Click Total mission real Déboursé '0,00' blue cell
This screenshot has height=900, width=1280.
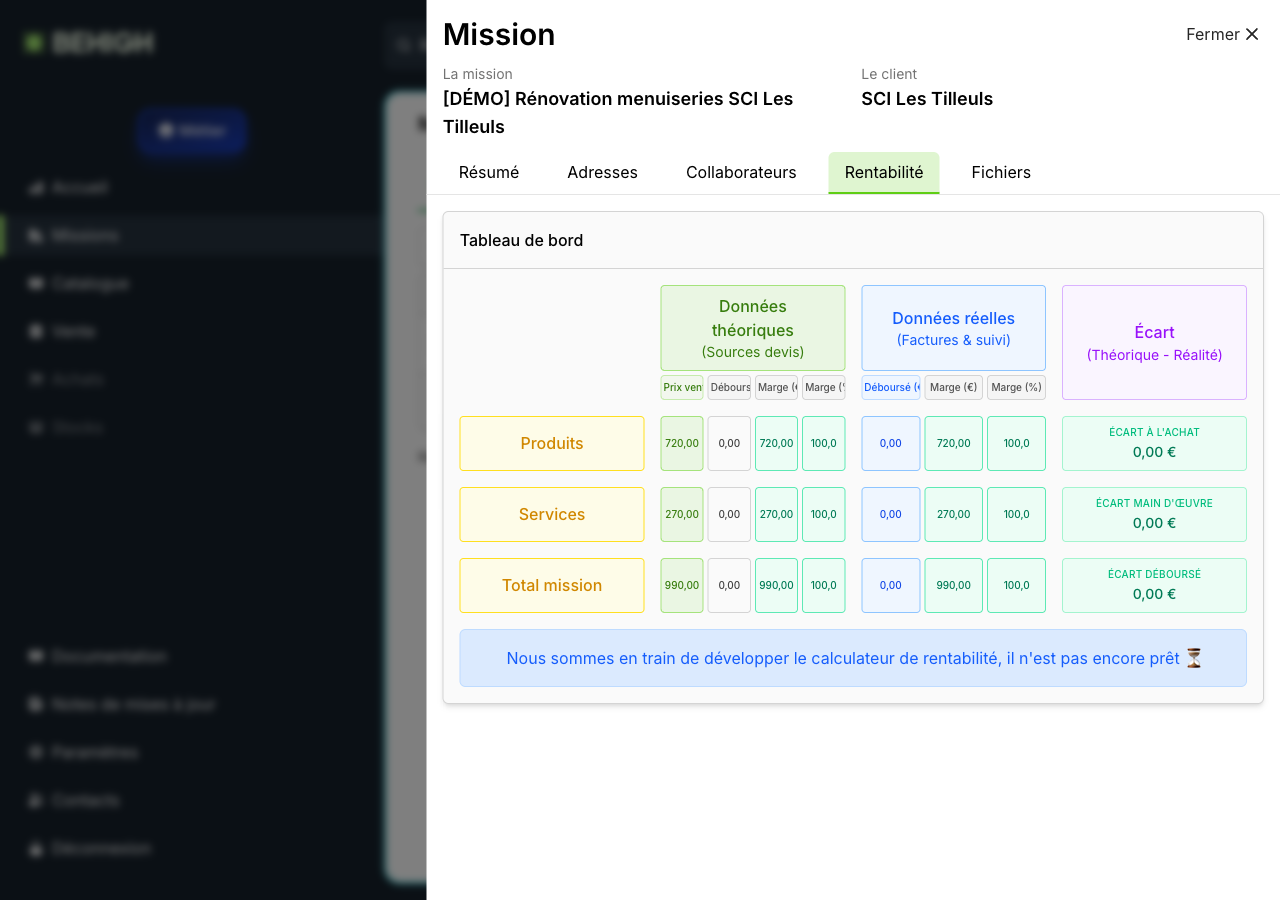(x=891, y=585)
